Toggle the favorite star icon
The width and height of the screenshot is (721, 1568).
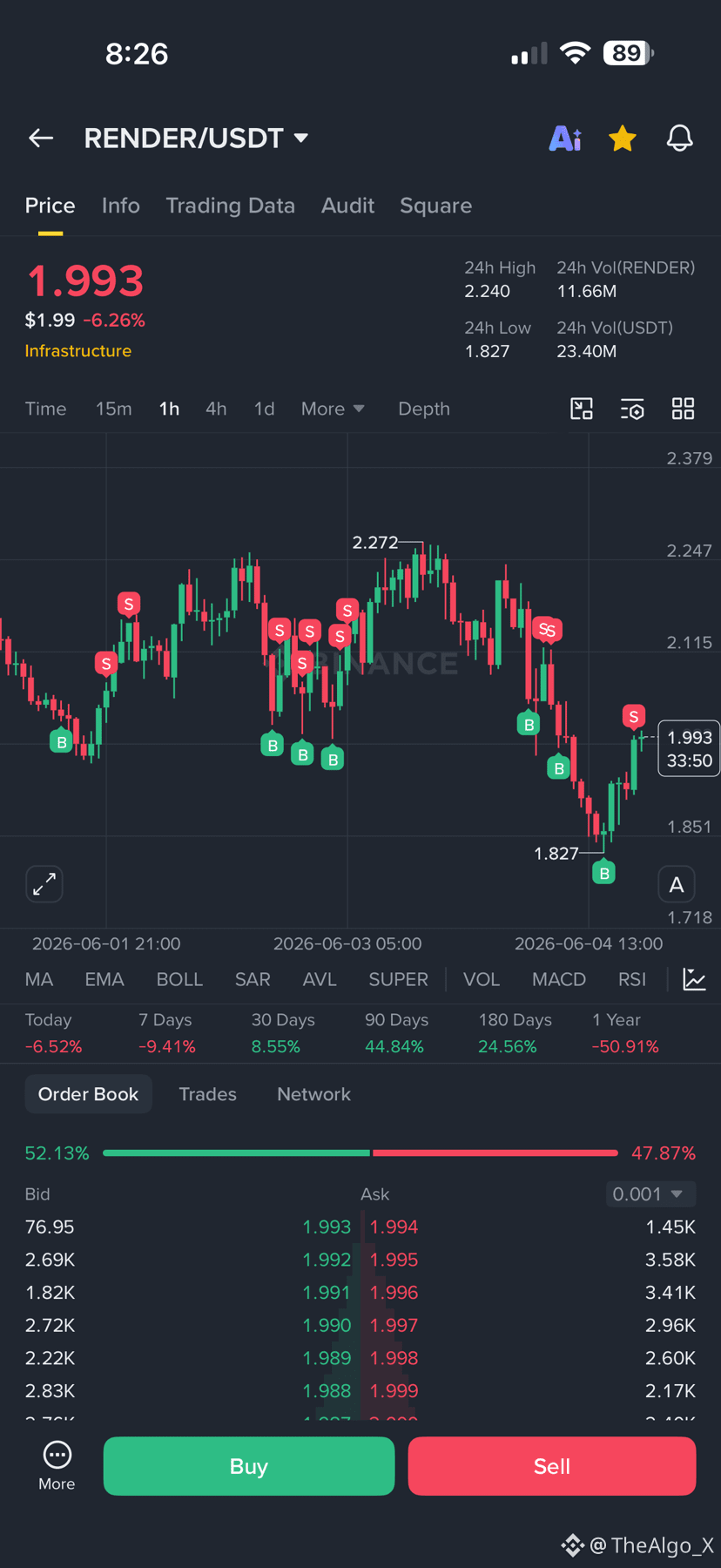(x=623, y=138)
